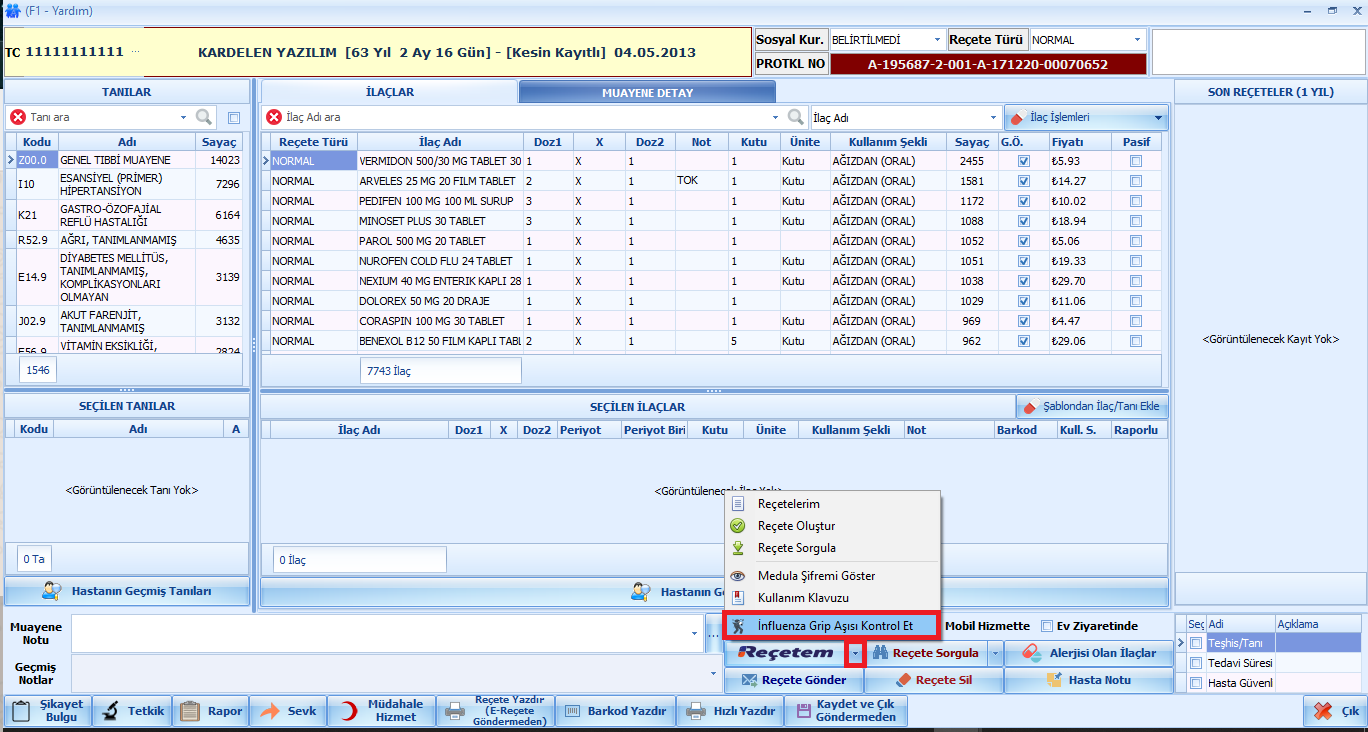
Task: Expand the Sosyal Kur. dropdown
Action: coord(937,40)
